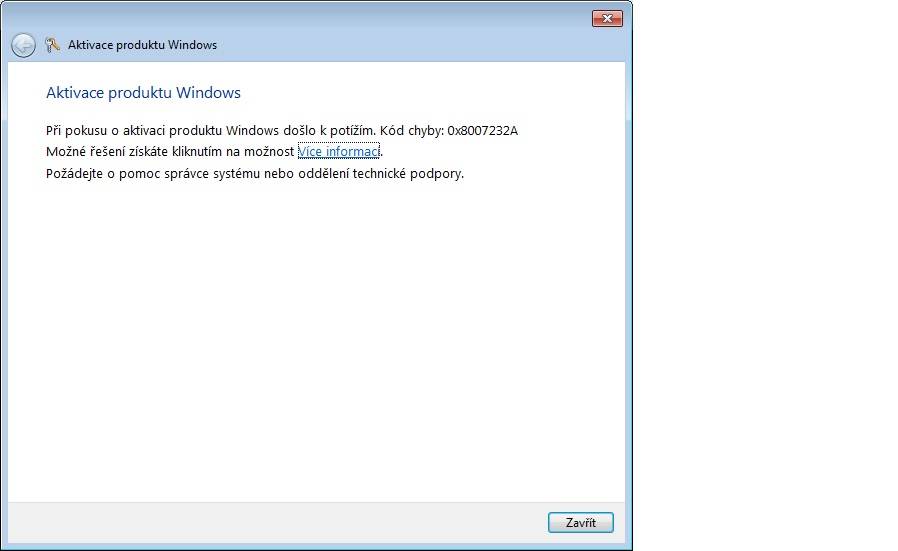Close the Windows activation window
898x551 pixels.
pos(608,18)
